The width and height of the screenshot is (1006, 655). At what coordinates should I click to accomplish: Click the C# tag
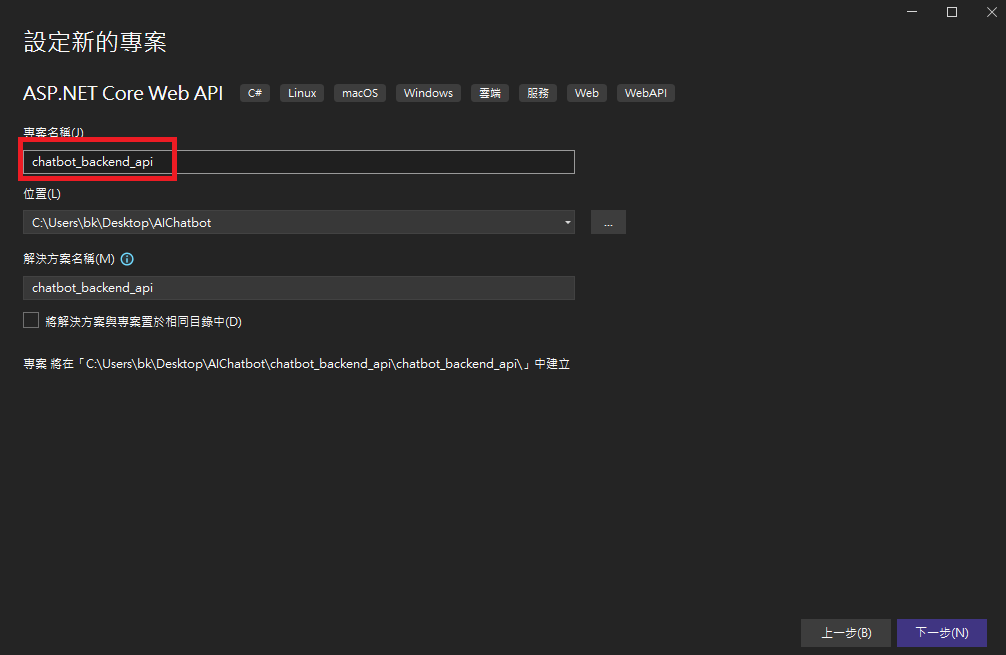pyautogui.click(x=255, y=93)
